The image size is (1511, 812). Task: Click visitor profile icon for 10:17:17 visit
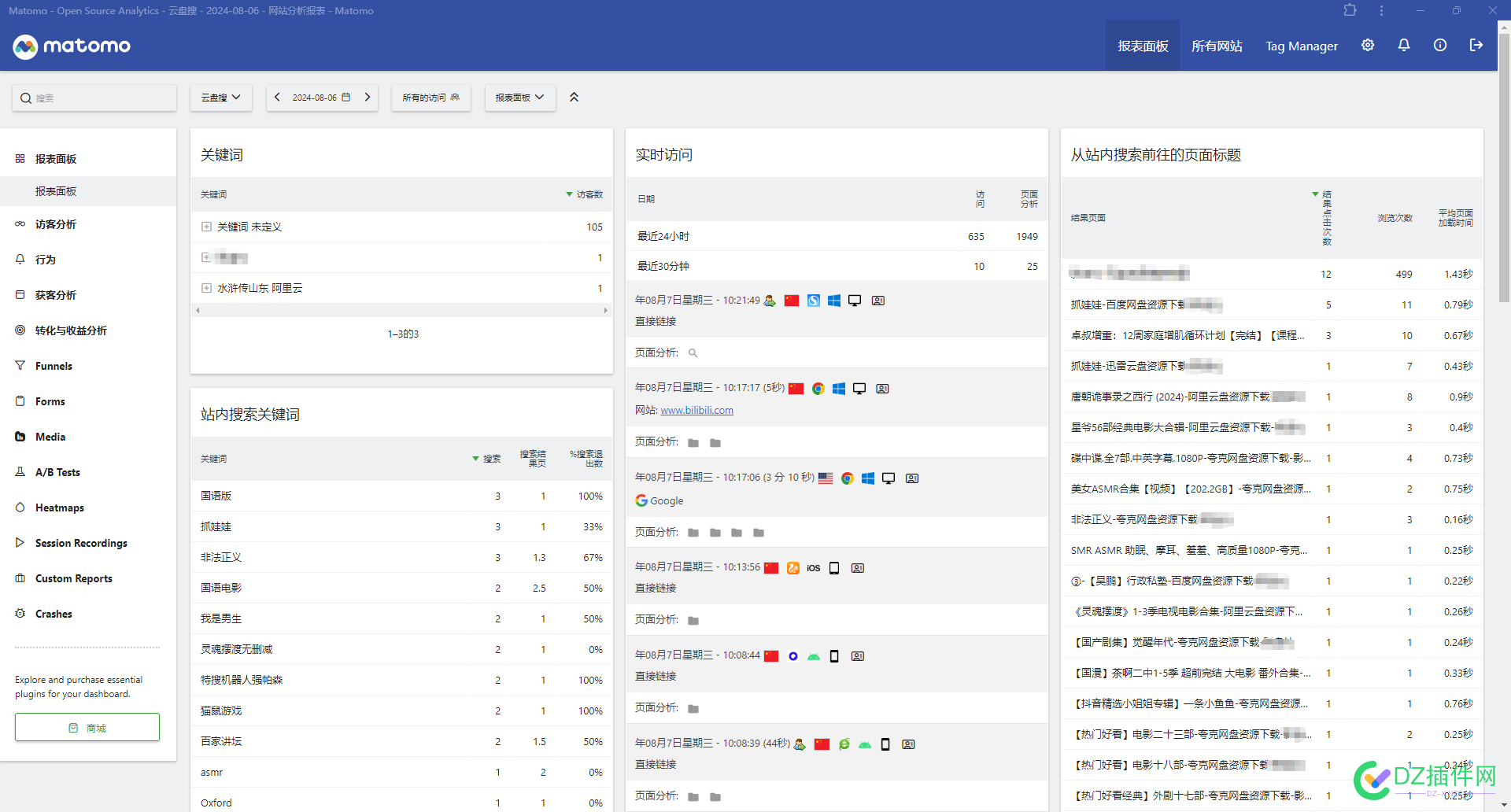(882, 389)
